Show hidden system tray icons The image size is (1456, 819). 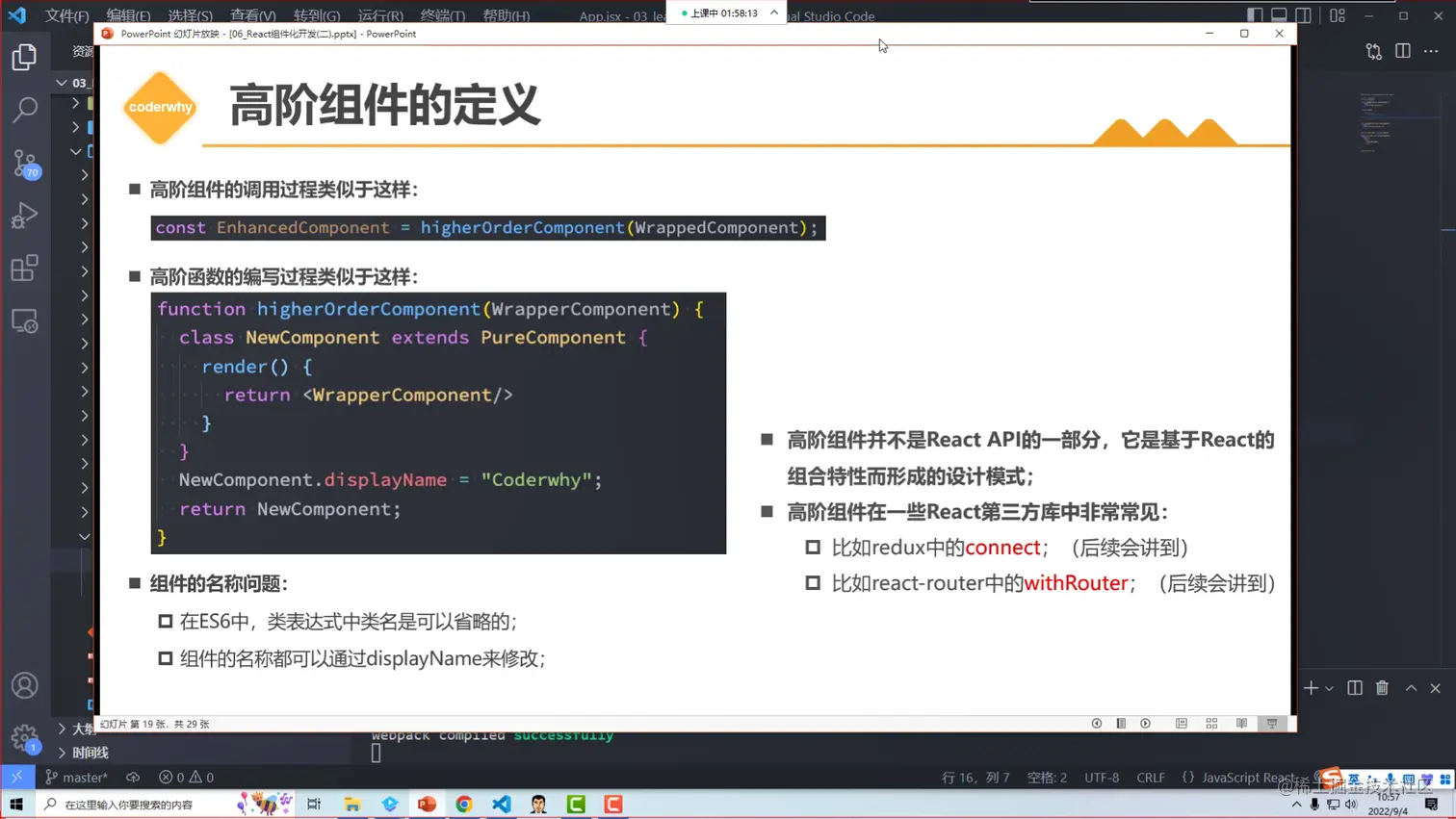click(x=1296, y=805)
